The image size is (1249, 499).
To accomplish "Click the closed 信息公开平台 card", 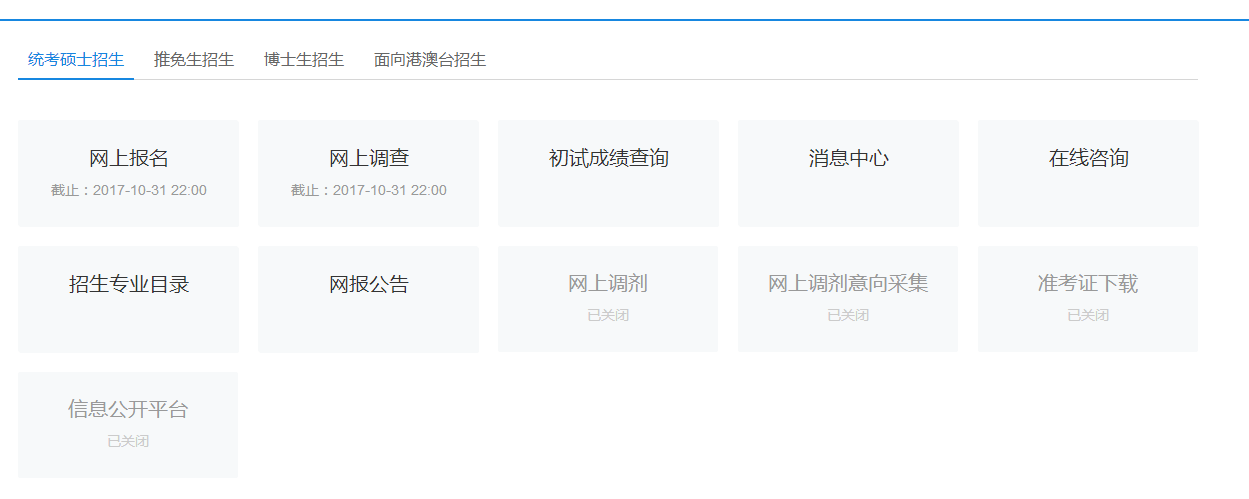I will point(128,425).
